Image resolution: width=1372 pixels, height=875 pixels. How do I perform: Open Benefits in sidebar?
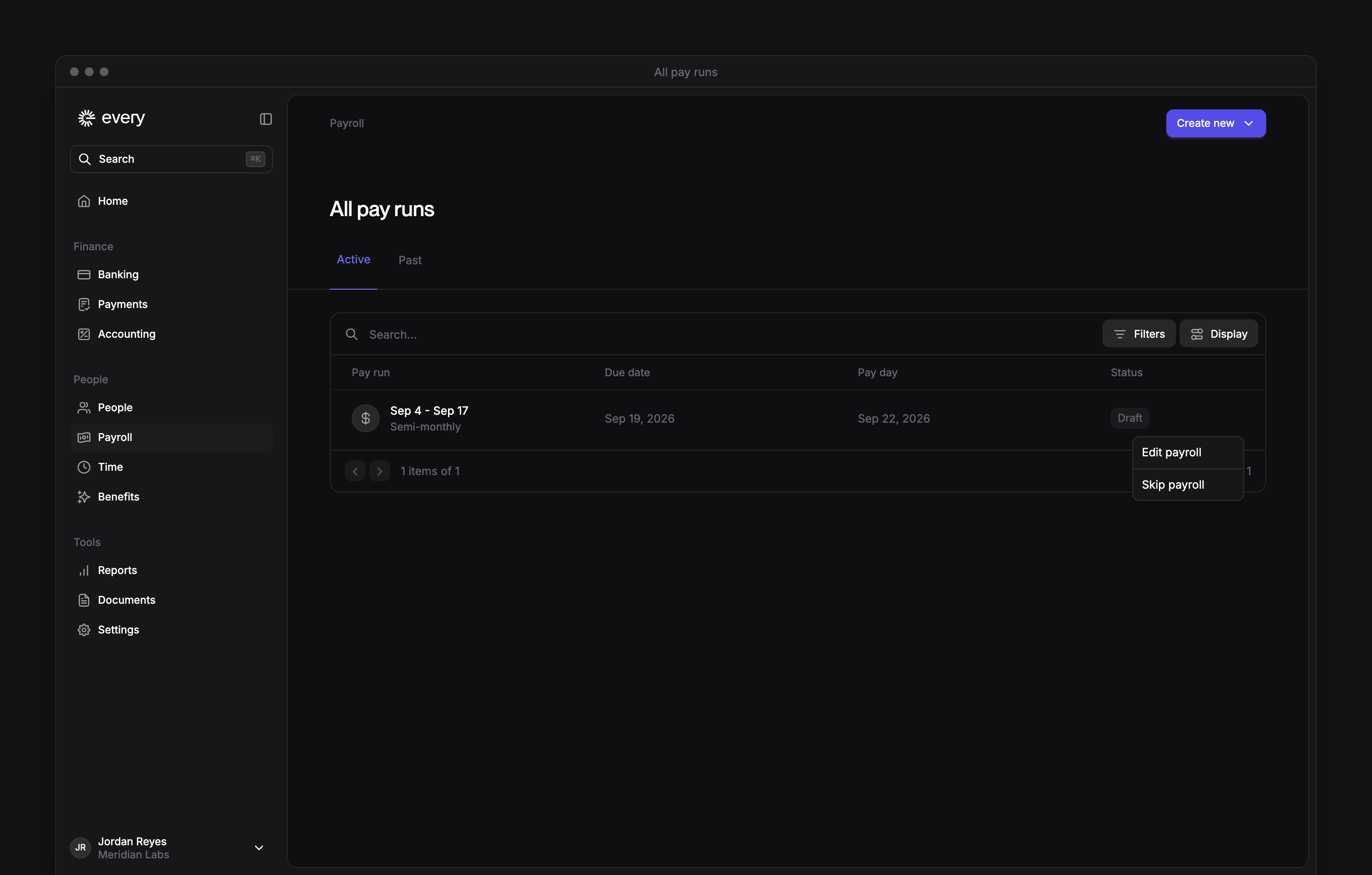coord(171,496)
